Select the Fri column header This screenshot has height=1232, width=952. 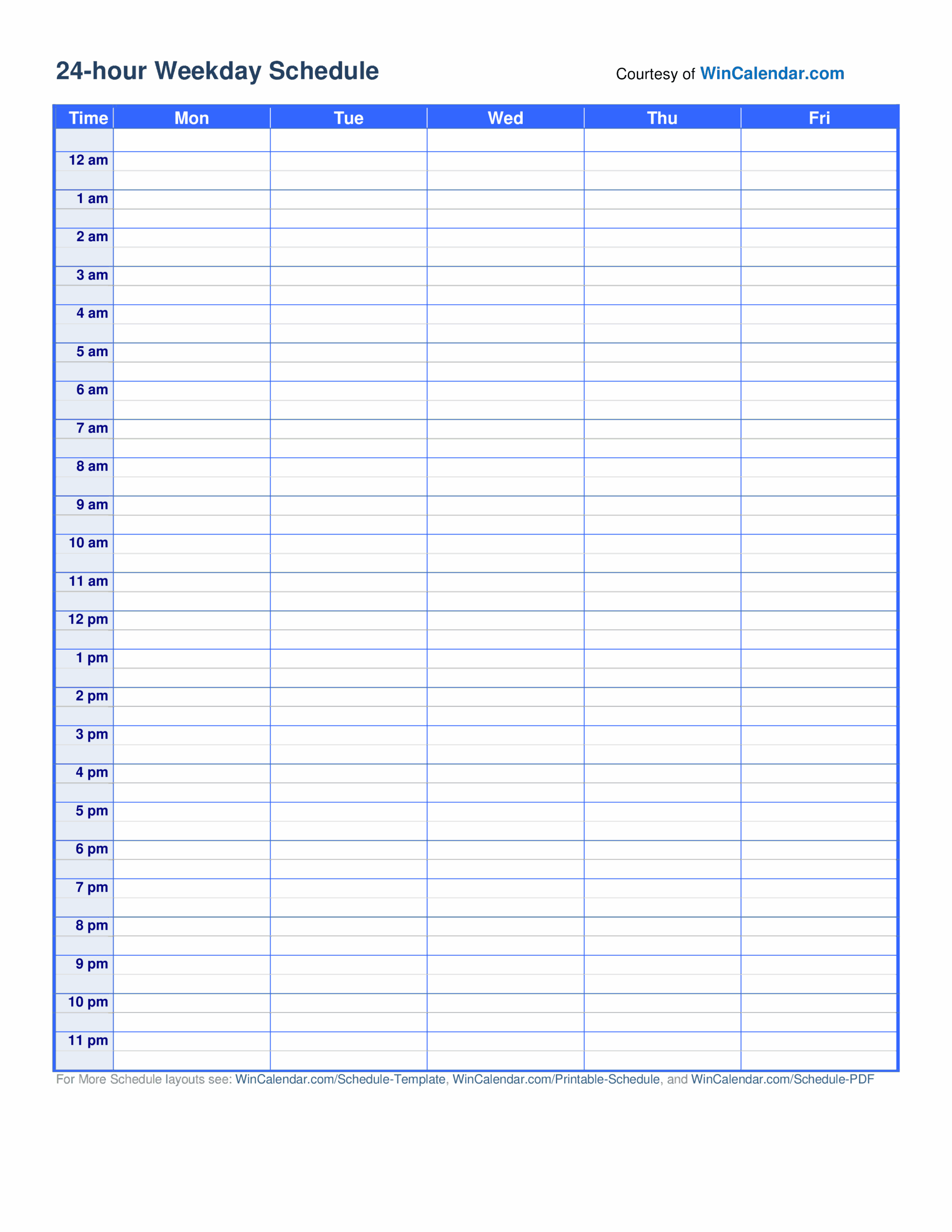[x=819, y=118]
